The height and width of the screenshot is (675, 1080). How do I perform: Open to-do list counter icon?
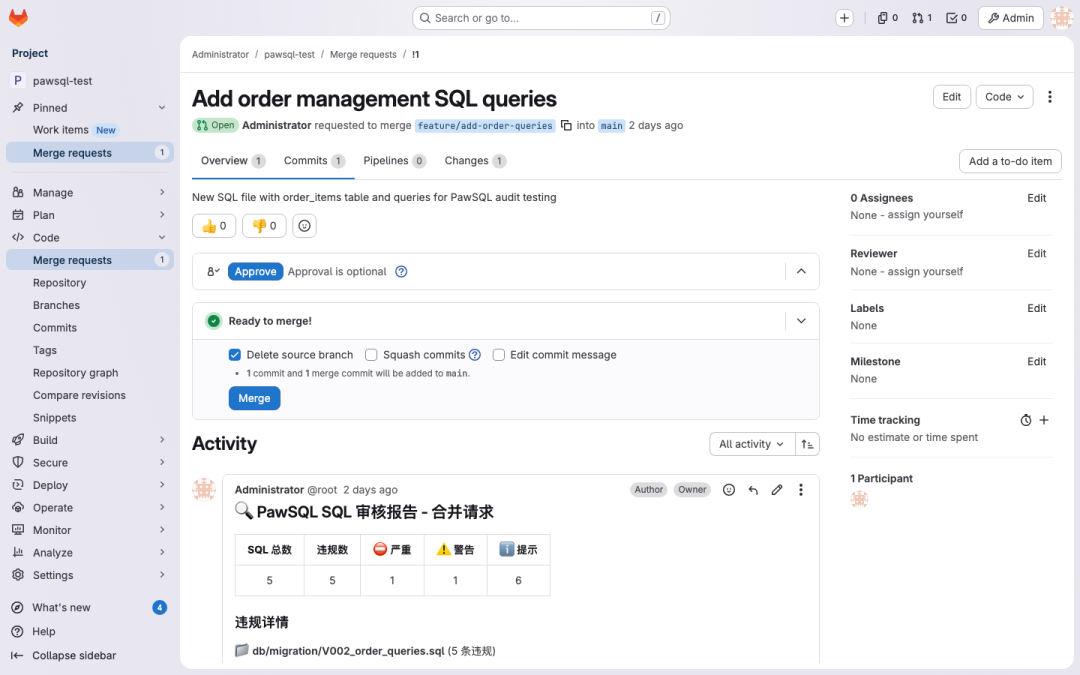point(956,19)
